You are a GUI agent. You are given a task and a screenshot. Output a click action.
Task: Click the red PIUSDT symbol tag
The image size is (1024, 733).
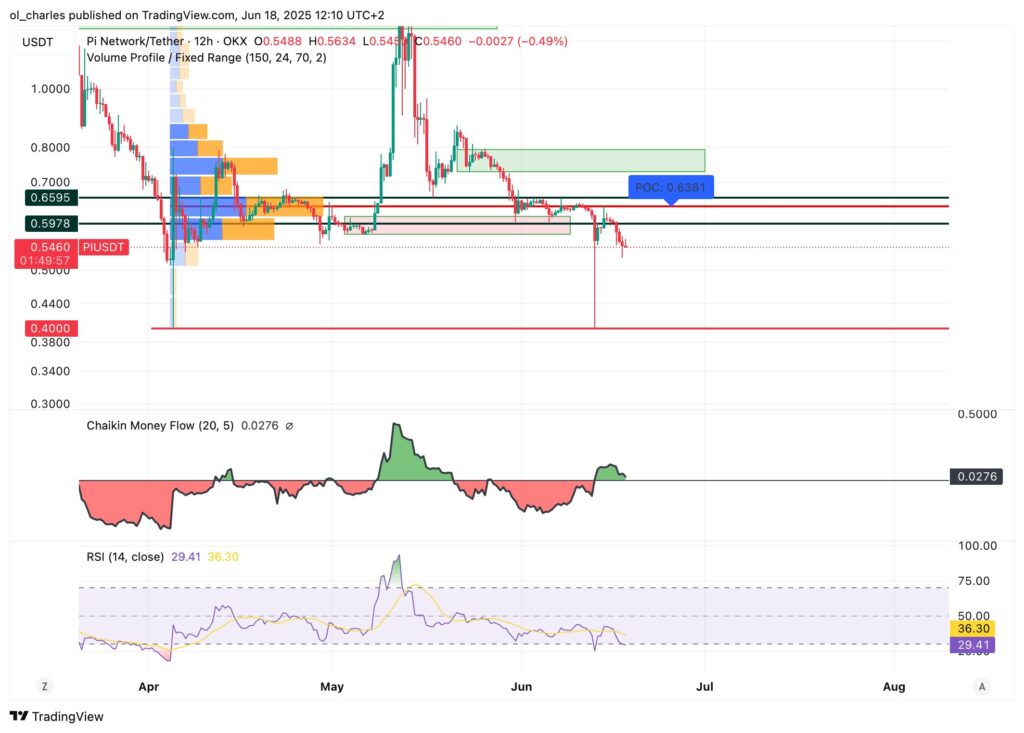click(x=104, y=246)
